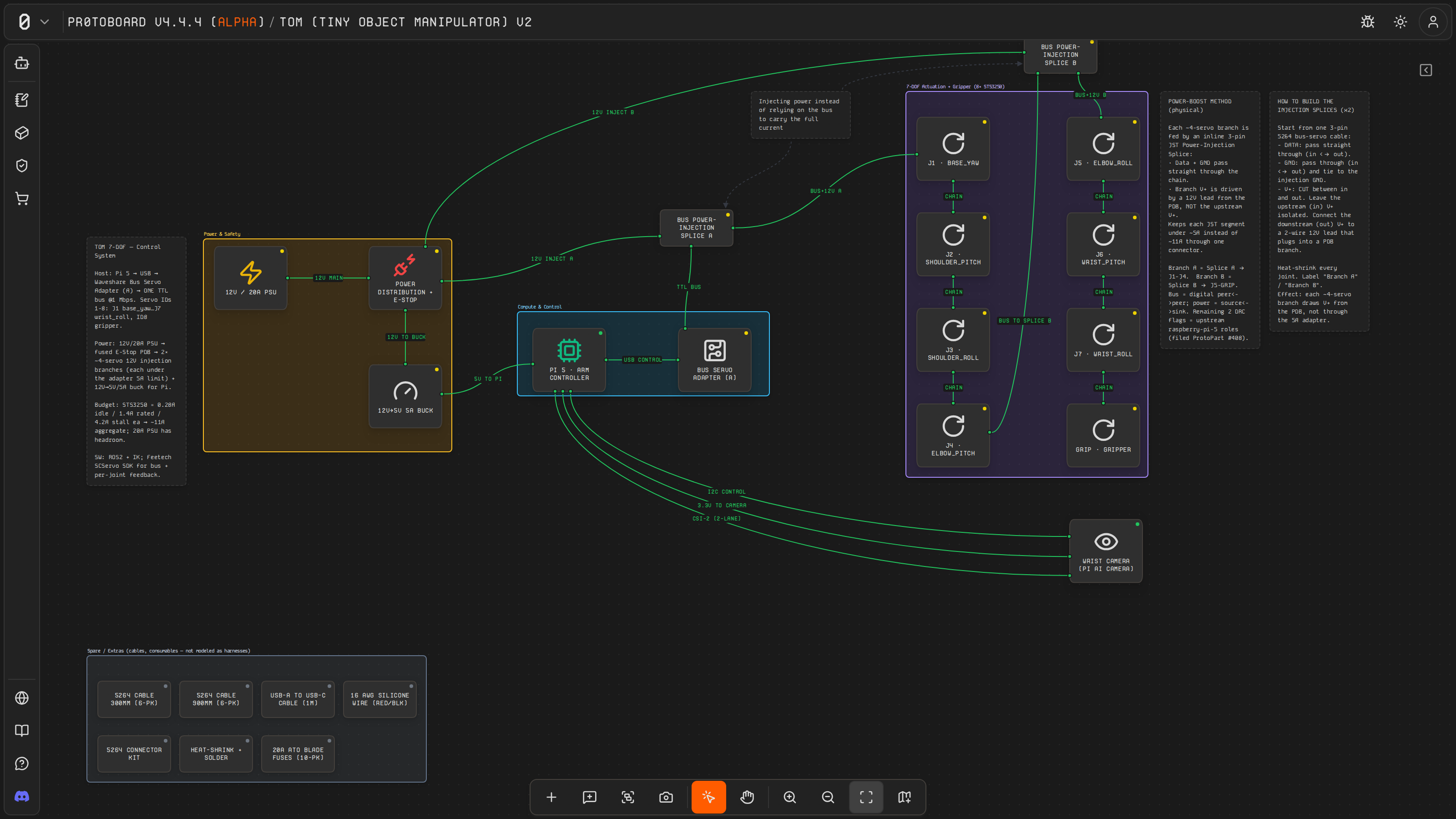Click the '12V MAIN' wire label
The width and height of the screenshot is (1456, 819).
[329, 278]
